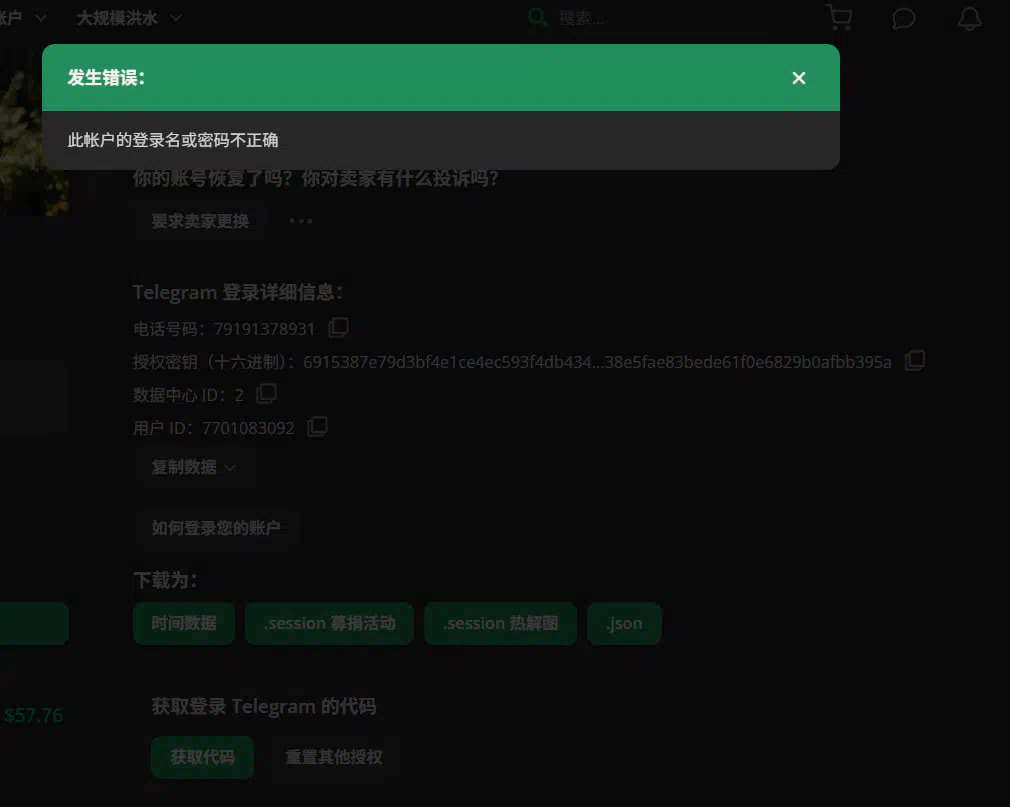Click the 要求卖家更换 button
The height and width of the screenshot is (807, 1010).
(x=200, y=221)
